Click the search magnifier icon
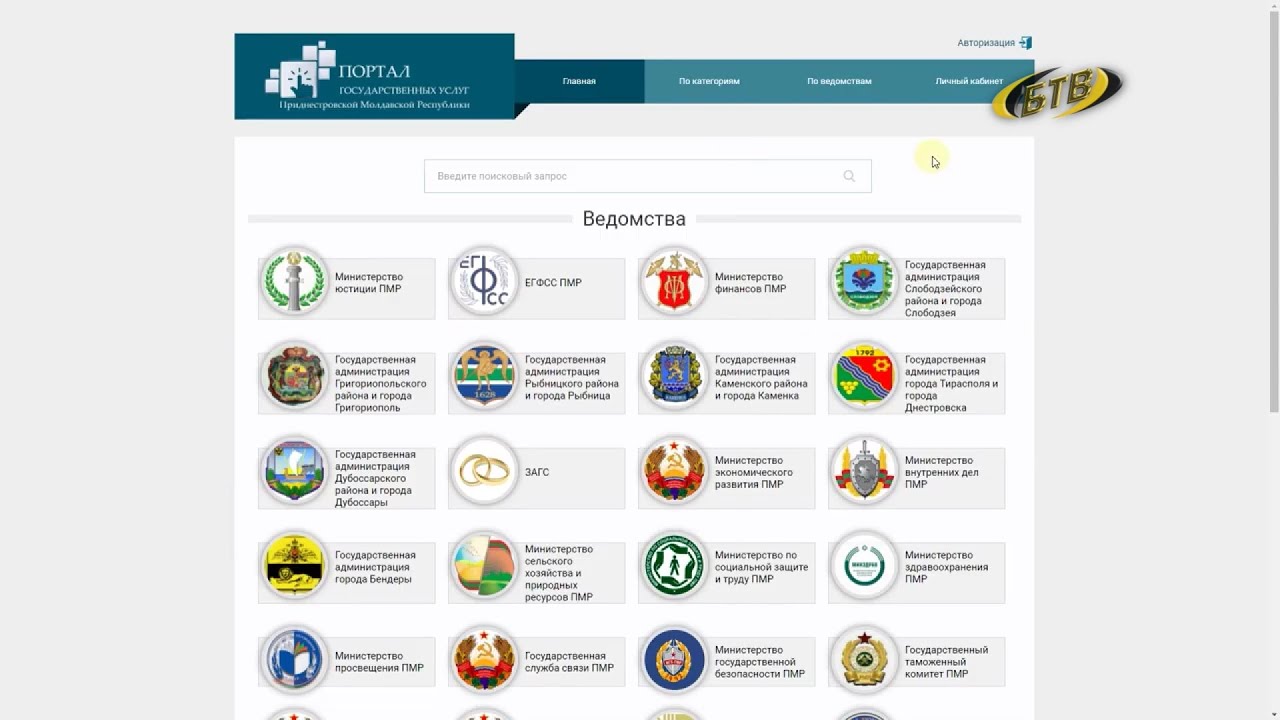The height and width of the screenshot is (720, 1280). click(x=849, y=176)
